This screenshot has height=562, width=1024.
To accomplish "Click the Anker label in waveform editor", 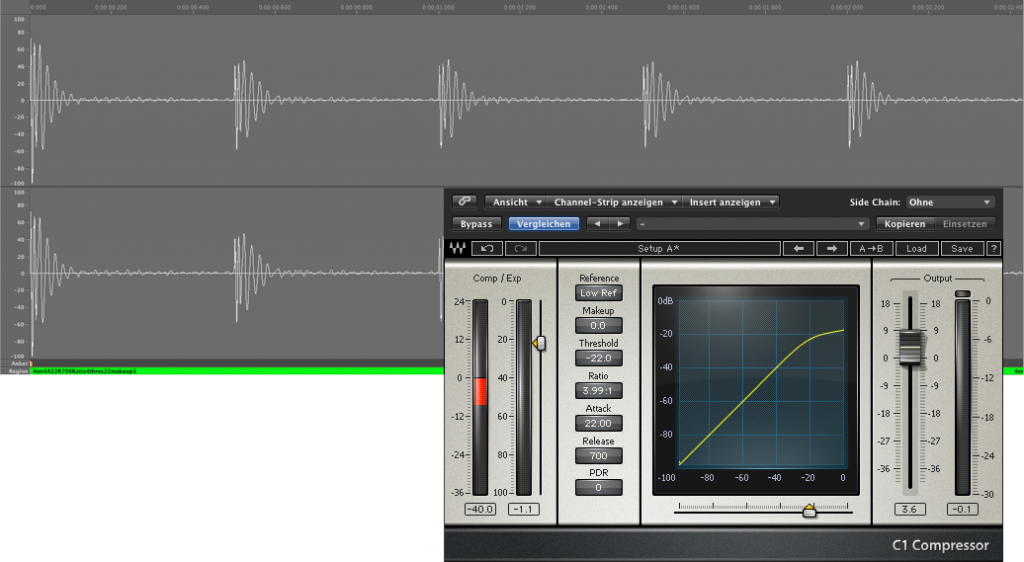I will click(19, 364).
